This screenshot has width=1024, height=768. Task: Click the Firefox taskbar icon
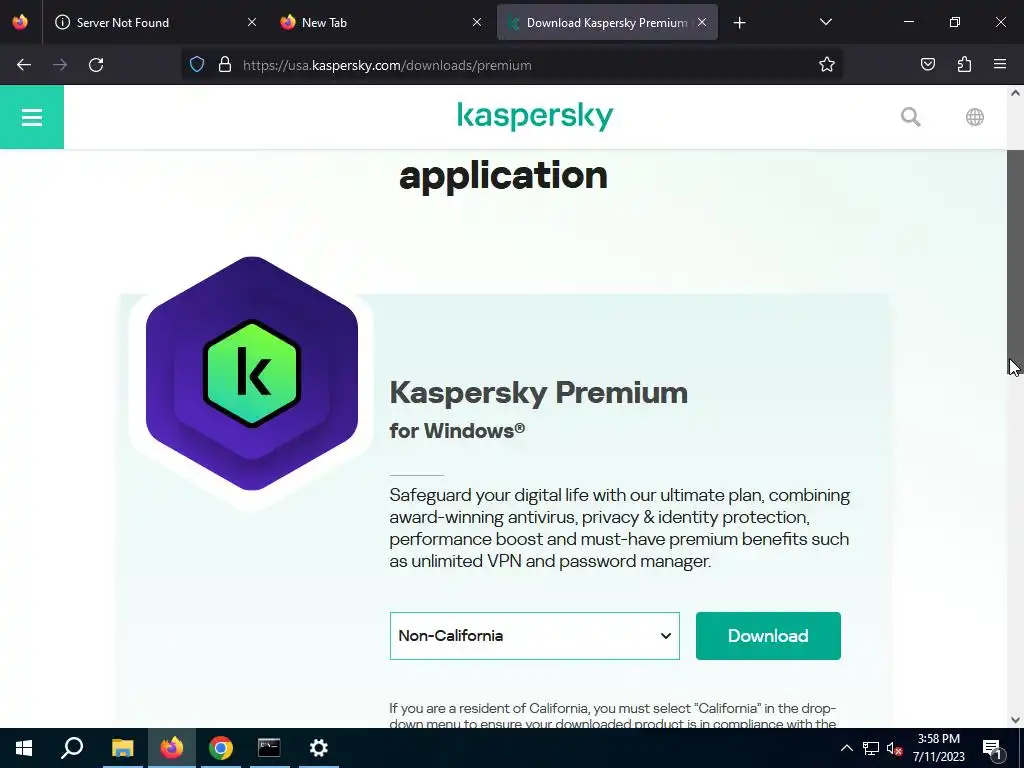172,748
